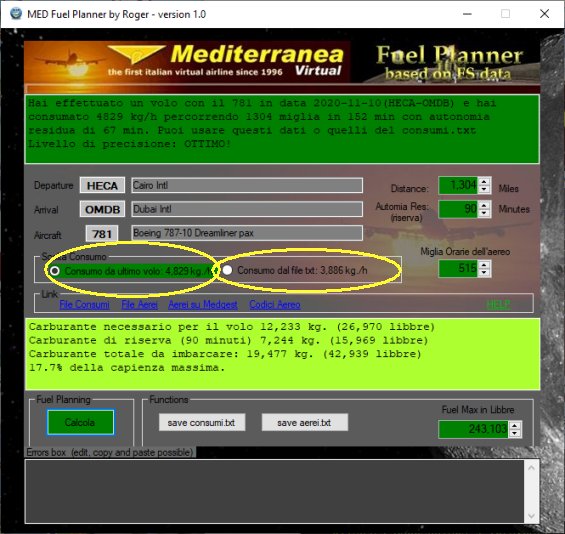Click the HECA departure code field
The height and width of the screenshot is (534, 565).
point(102,186)
